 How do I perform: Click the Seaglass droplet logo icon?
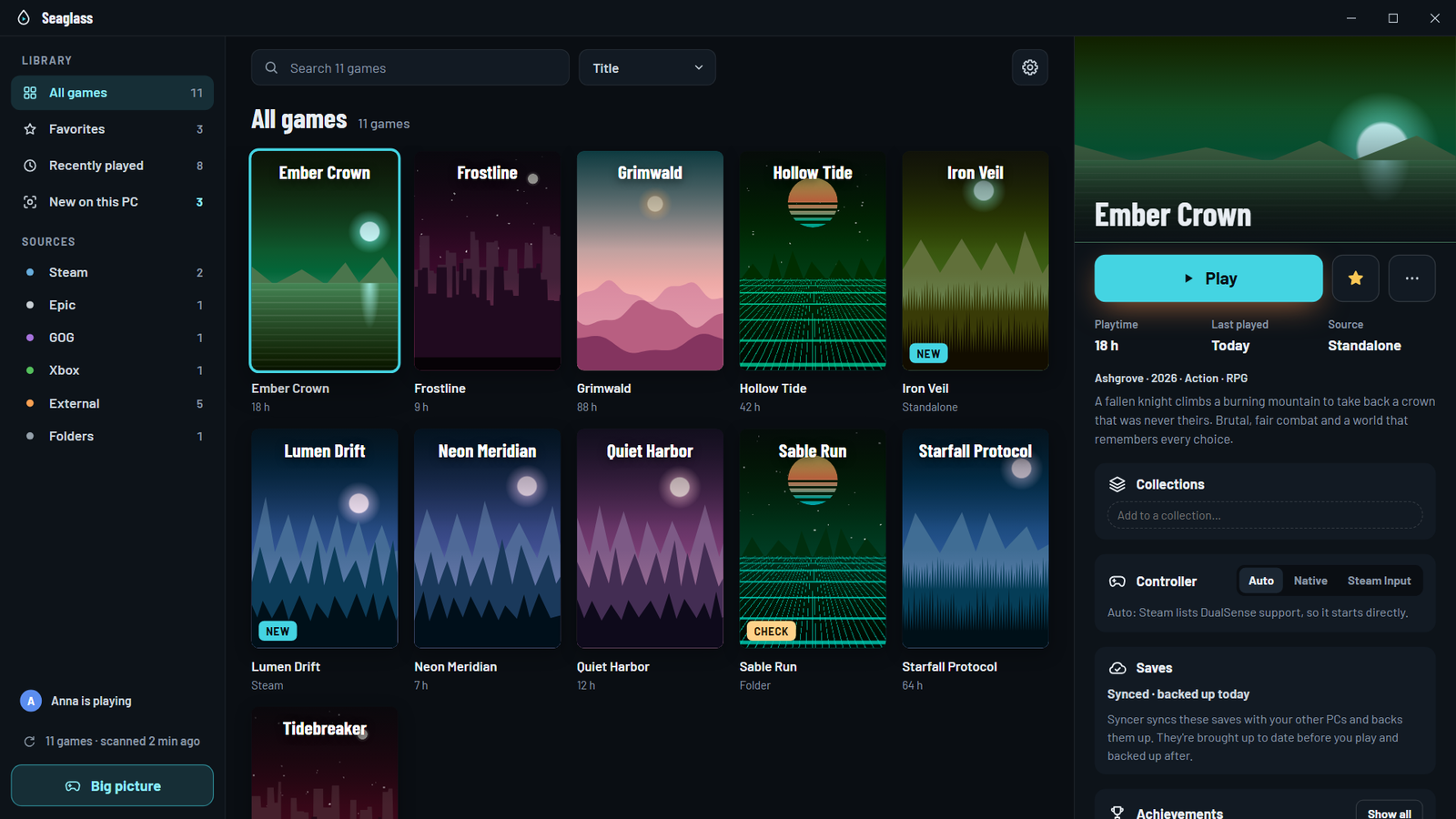[24, 18]
